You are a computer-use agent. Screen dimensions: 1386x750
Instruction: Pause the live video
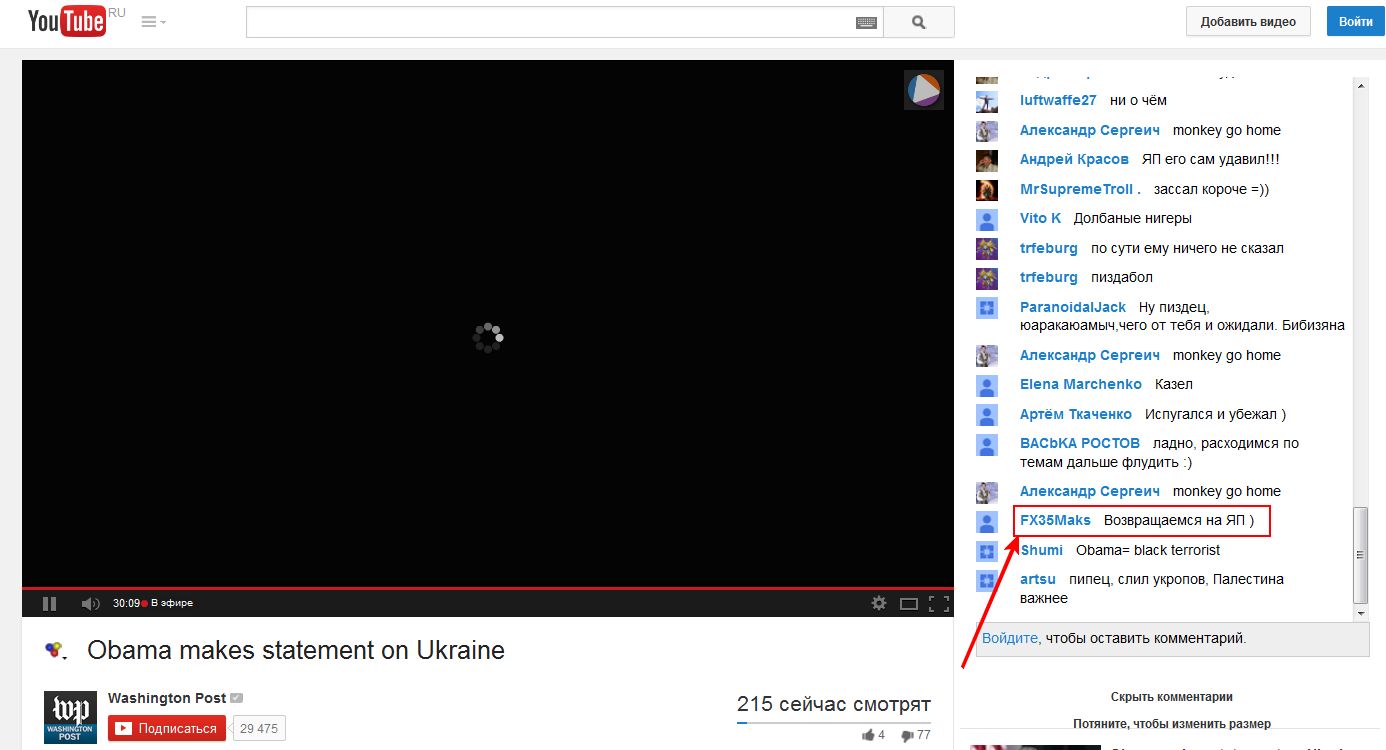coord(49,603)
